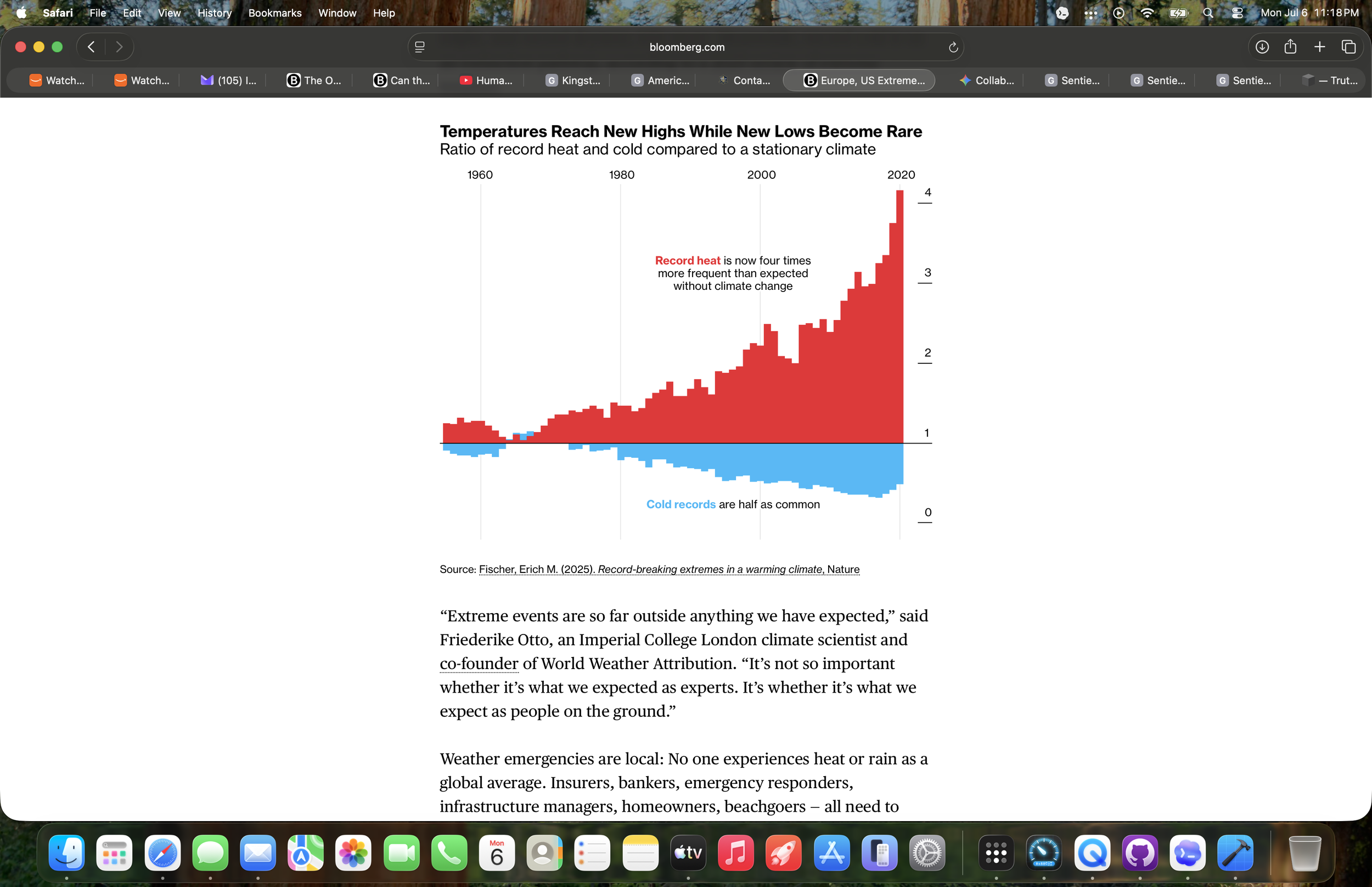Open the Share sheet icon
The image size is (1372, 887).
pos(1290,47)
